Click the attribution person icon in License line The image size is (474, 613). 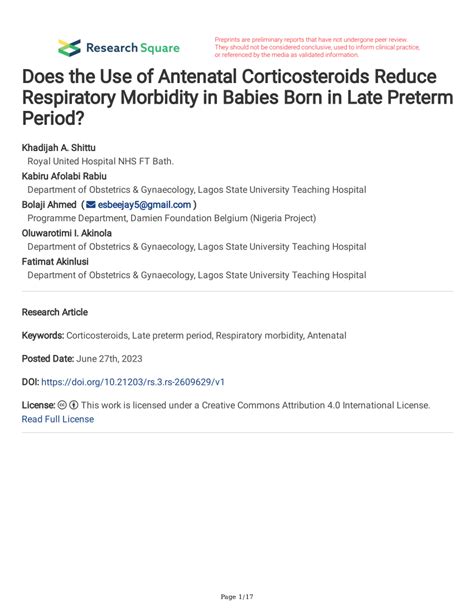click(x=73, y=405)
